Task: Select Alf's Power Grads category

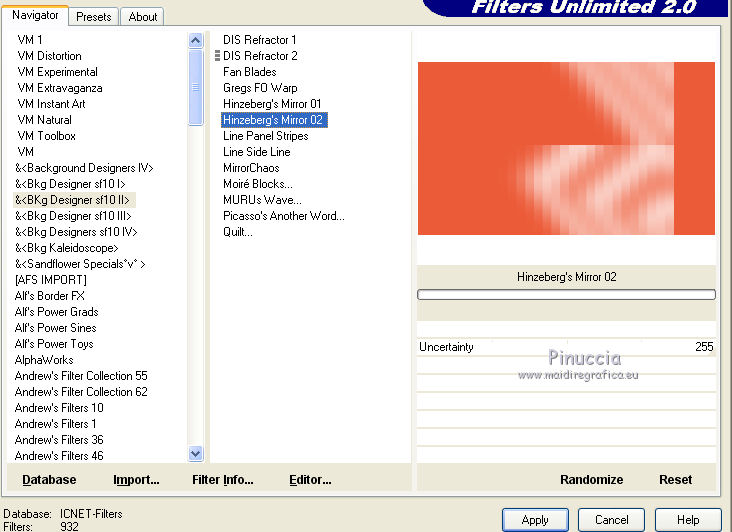Action: pyautogui.click(x=56, y=312)
